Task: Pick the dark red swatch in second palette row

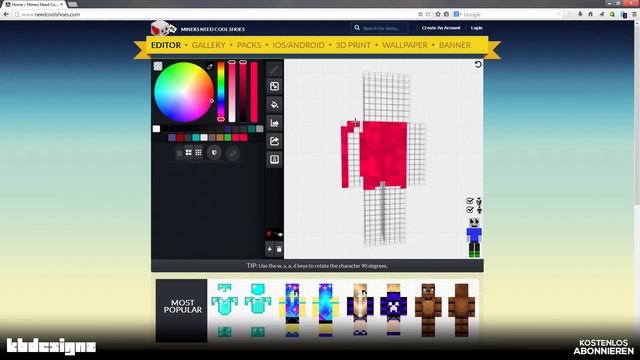Action: (180, 138)
